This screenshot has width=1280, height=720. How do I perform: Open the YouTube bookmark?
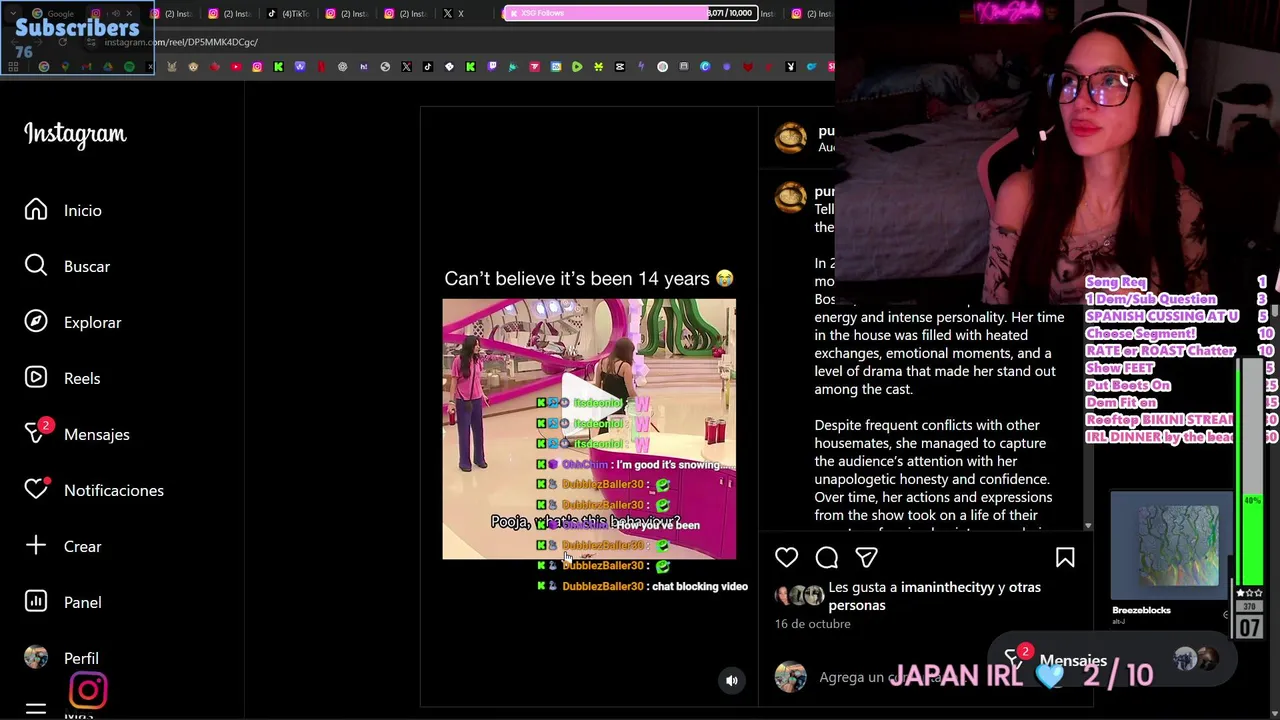(x=236, y=67)
